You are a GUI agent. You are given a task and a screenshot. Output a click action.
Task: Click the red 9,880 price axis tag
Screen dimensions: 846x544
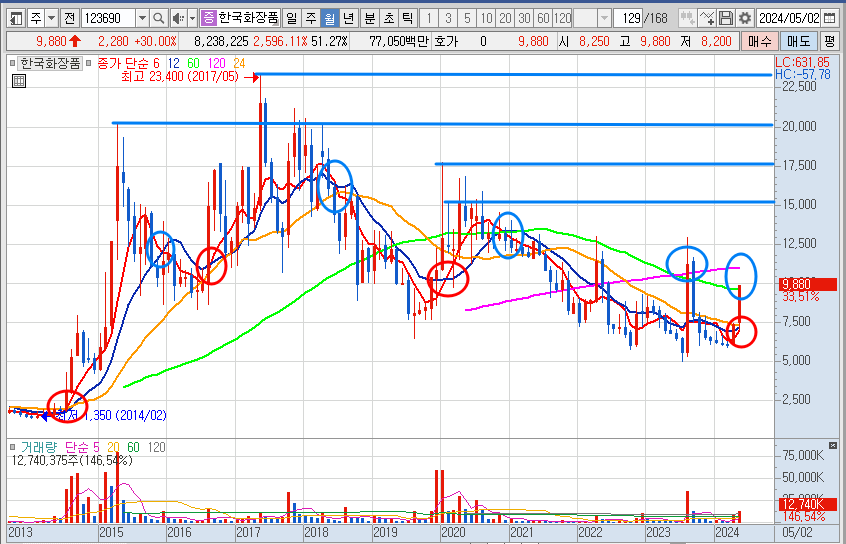(x=807, y=284)
